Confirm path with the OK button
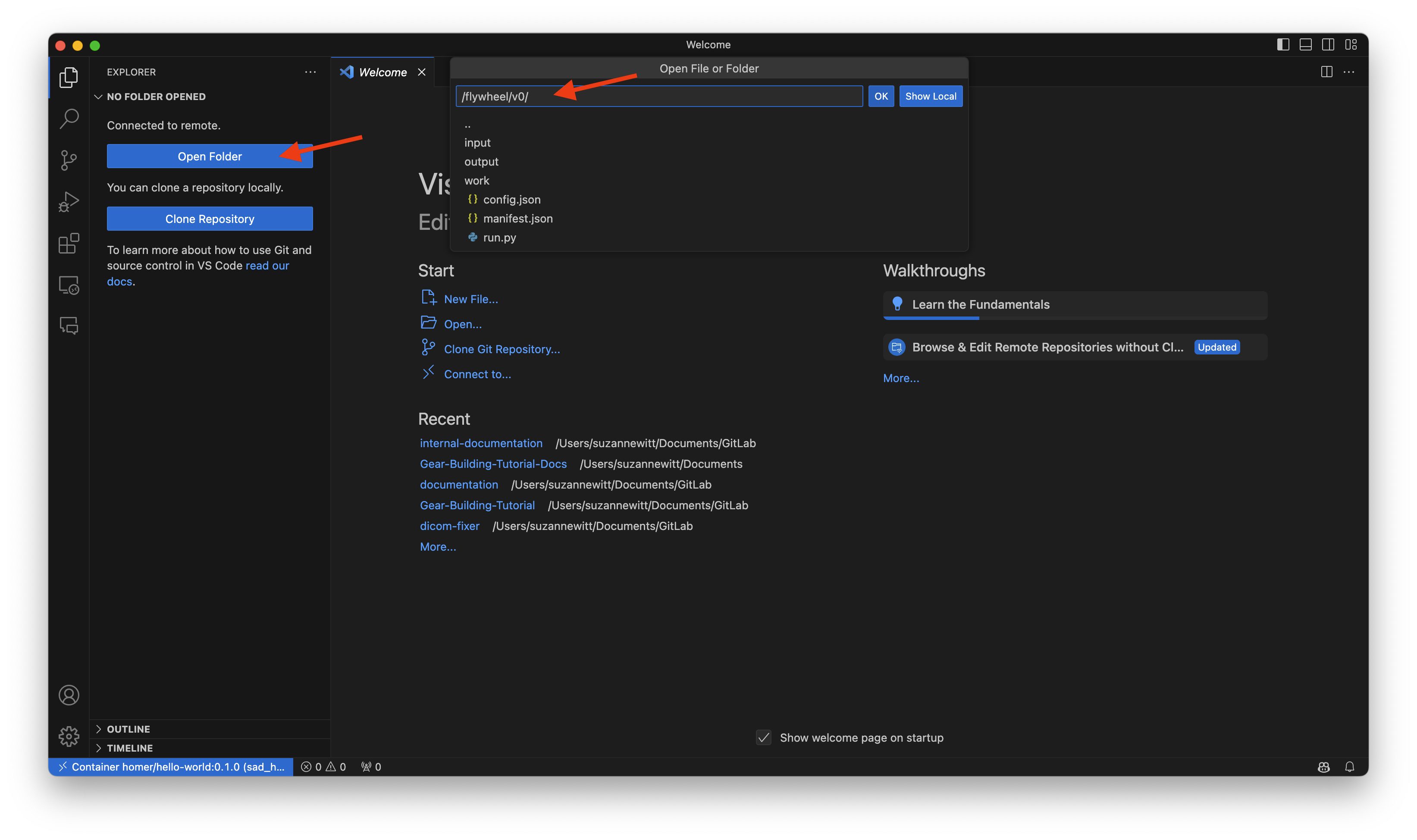 pyautogui.click(x=881, y=96)
